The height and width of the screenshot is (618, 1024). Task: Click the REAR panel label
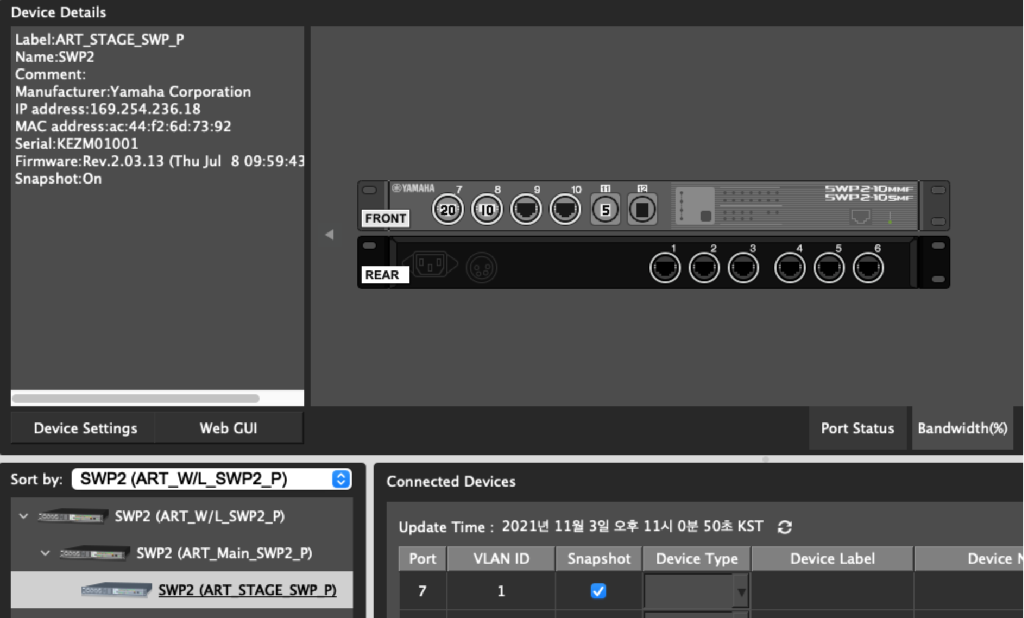pos(385,274)
